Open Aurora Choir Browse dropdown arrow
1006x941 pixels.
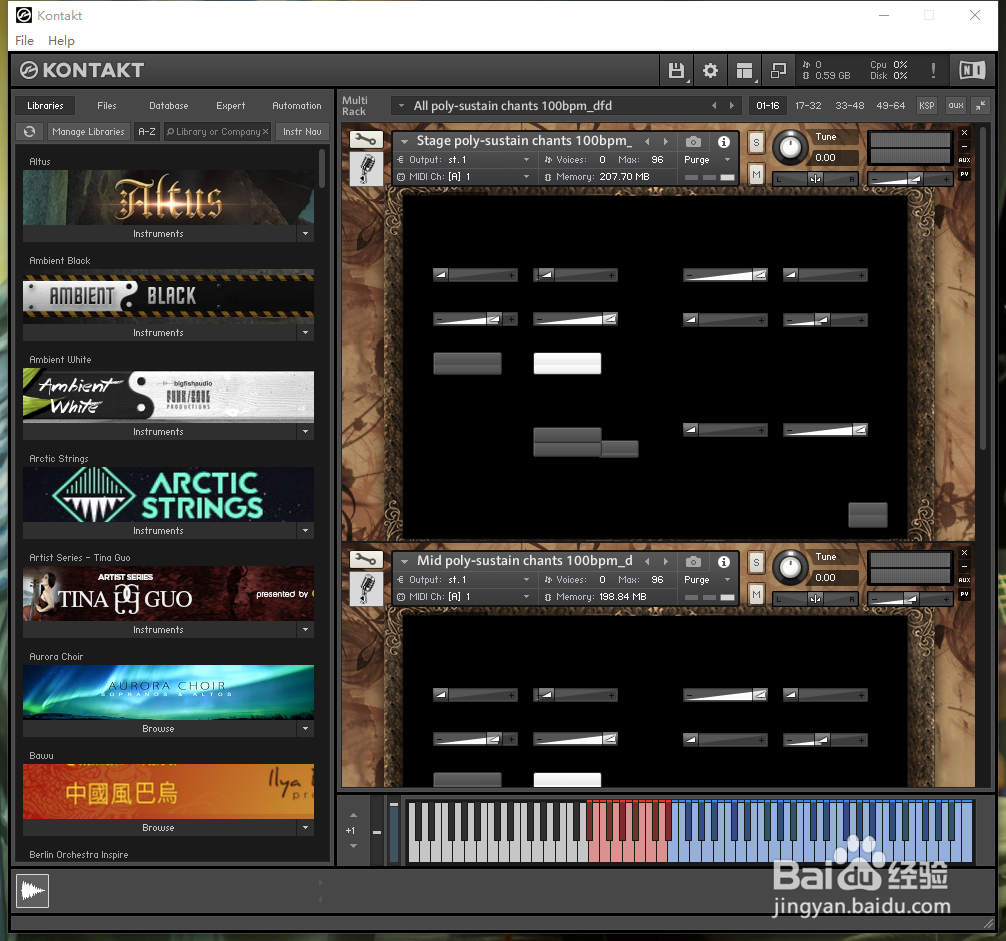pos(305,729)
